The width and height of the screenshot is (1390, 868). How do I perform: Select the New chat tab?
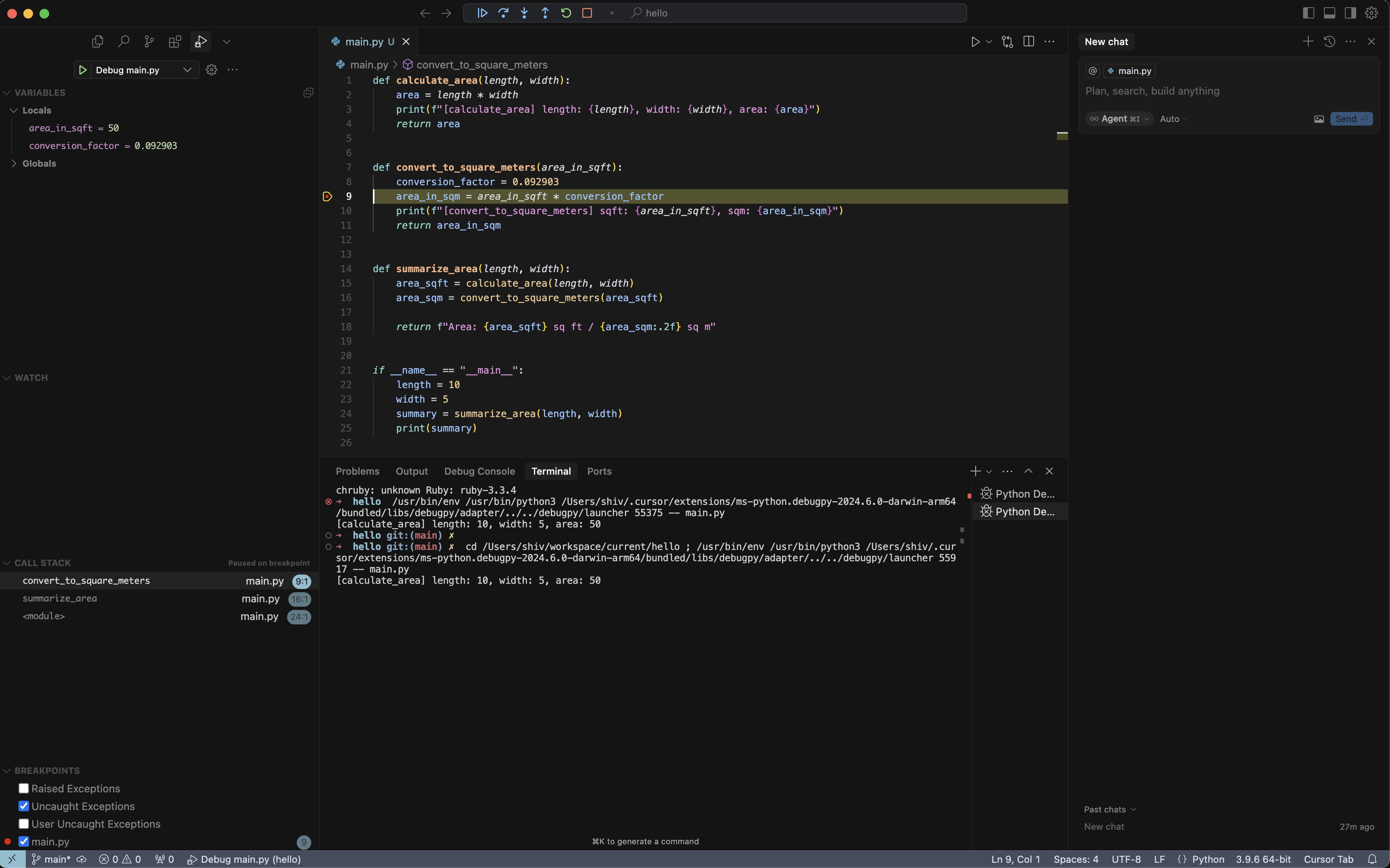point(1106,41)
